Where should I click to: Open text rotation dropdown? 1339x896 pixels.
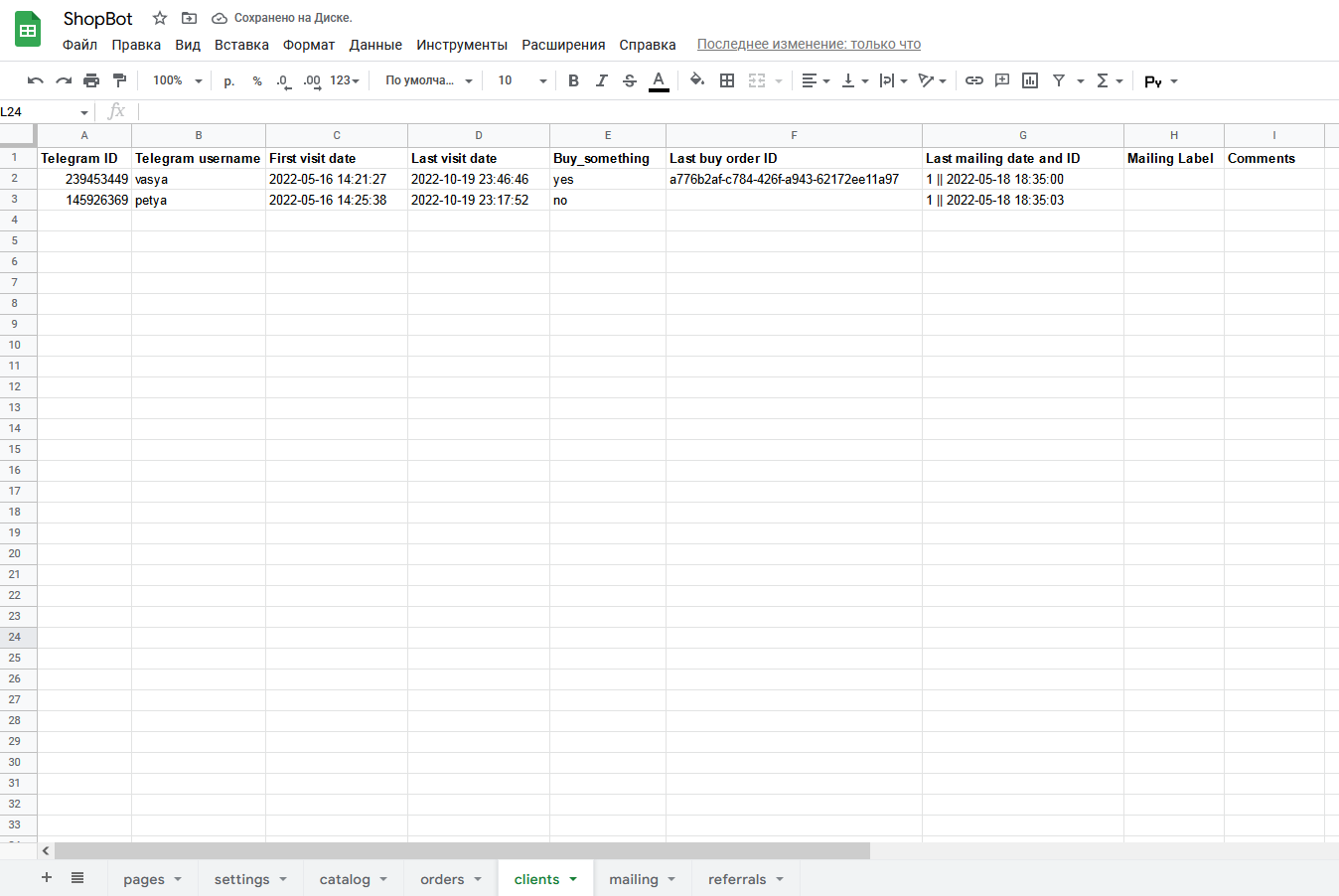pyautogui.click(x=932, y=80)
